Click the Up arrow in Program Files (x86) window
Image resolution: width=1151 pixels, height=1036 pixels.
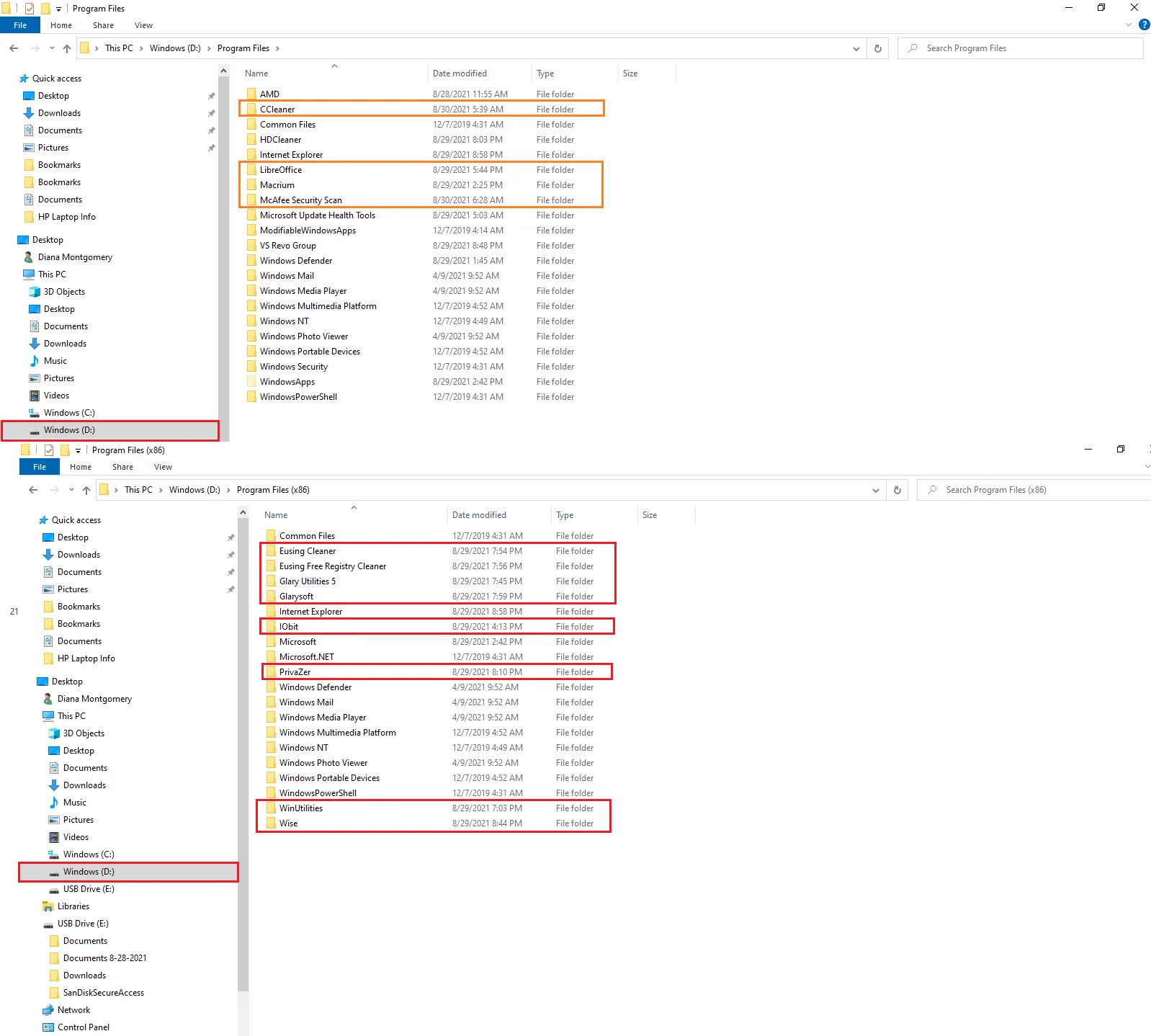pos(86,490)
